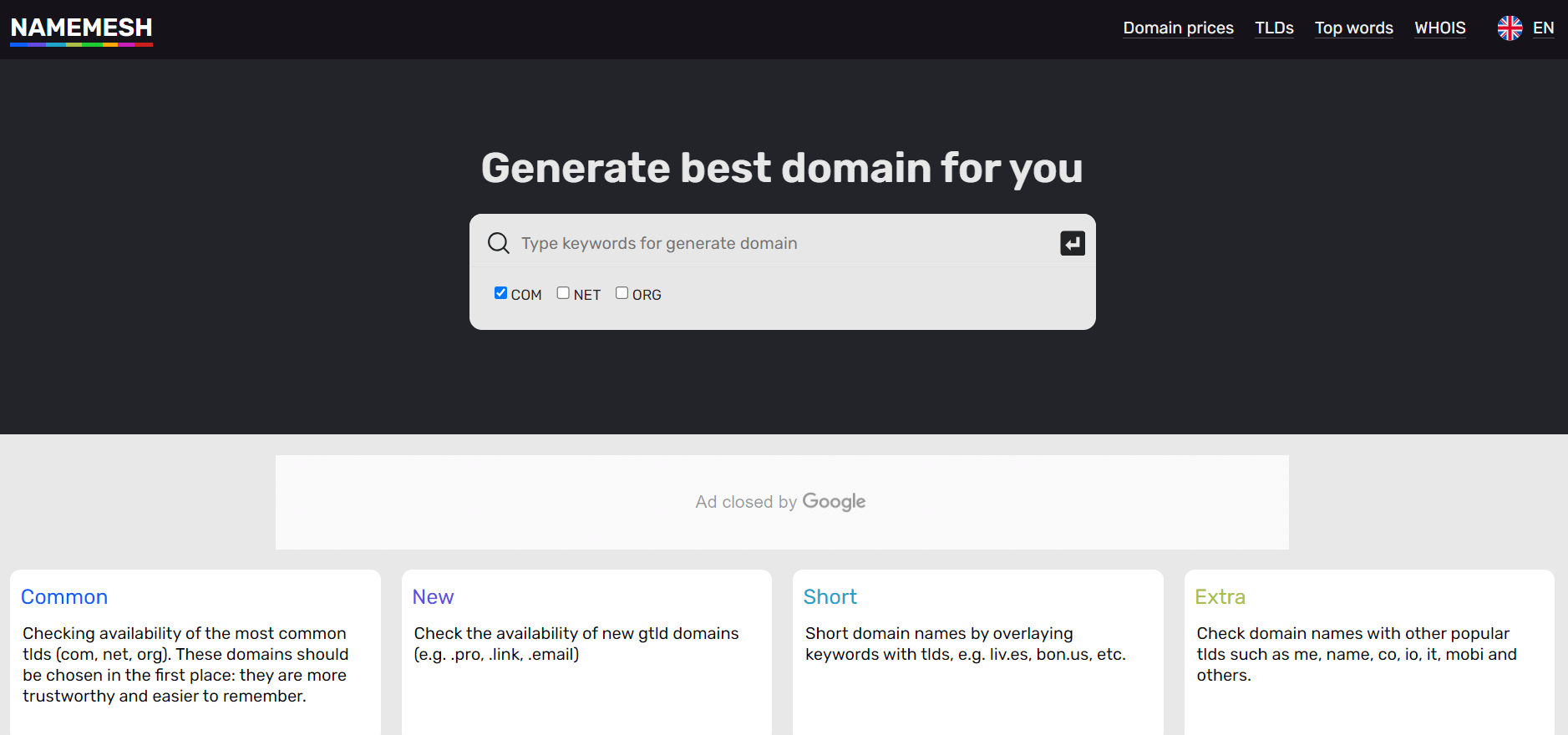Uncheck the COM checkbox
This screenshot has width=1568, height=735.
[500, 293]
